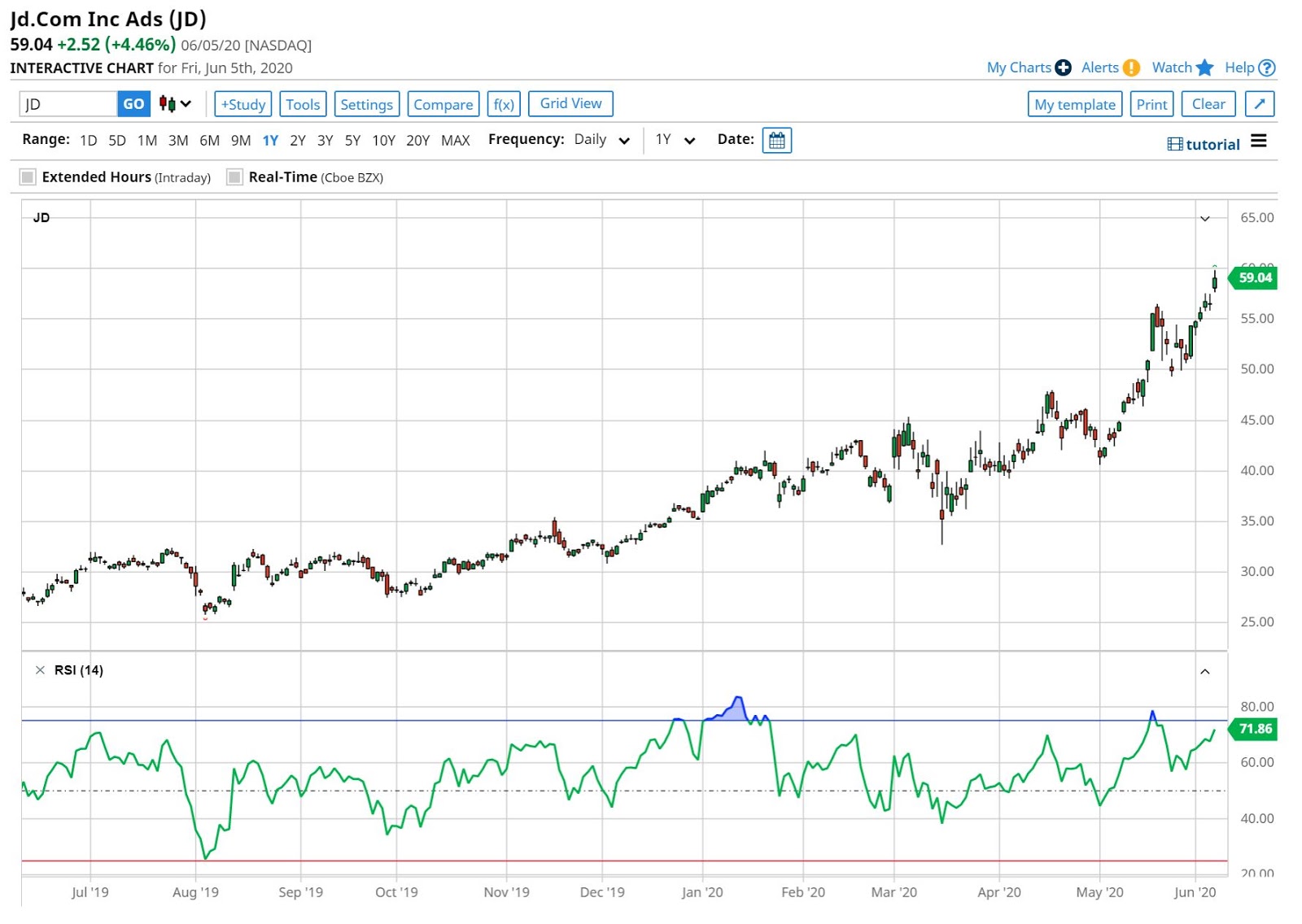Open the date picker calendar icon
The height and width of the screenshot is (924, 1302).
[777, 140]
